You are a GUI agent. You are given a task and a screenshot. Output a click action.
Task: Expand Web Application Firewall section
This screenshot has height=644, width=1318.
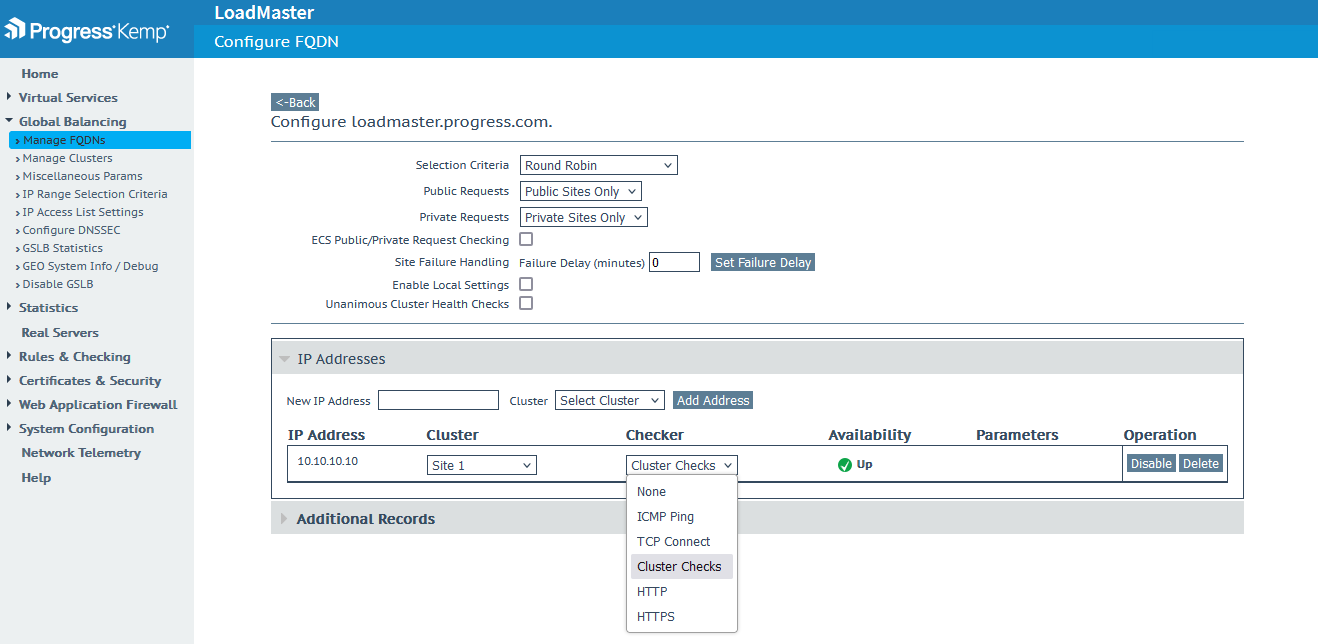(x=98, y=405)
